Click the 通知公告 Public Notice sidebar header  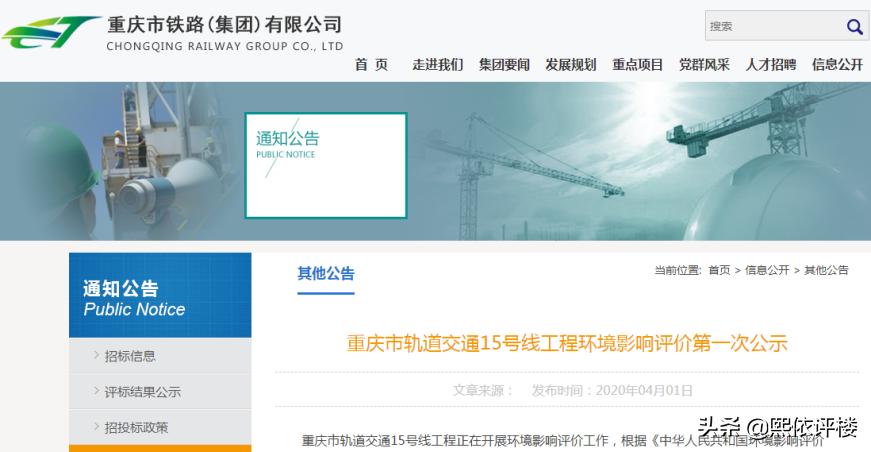(x=160, y=295)
